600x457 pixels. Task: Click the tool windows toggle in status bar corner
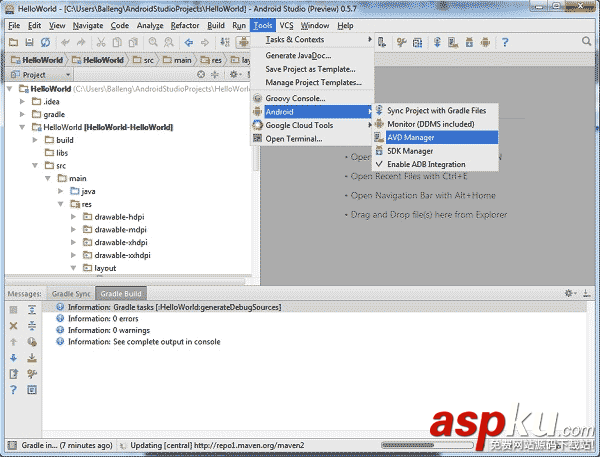pos(12,445)
